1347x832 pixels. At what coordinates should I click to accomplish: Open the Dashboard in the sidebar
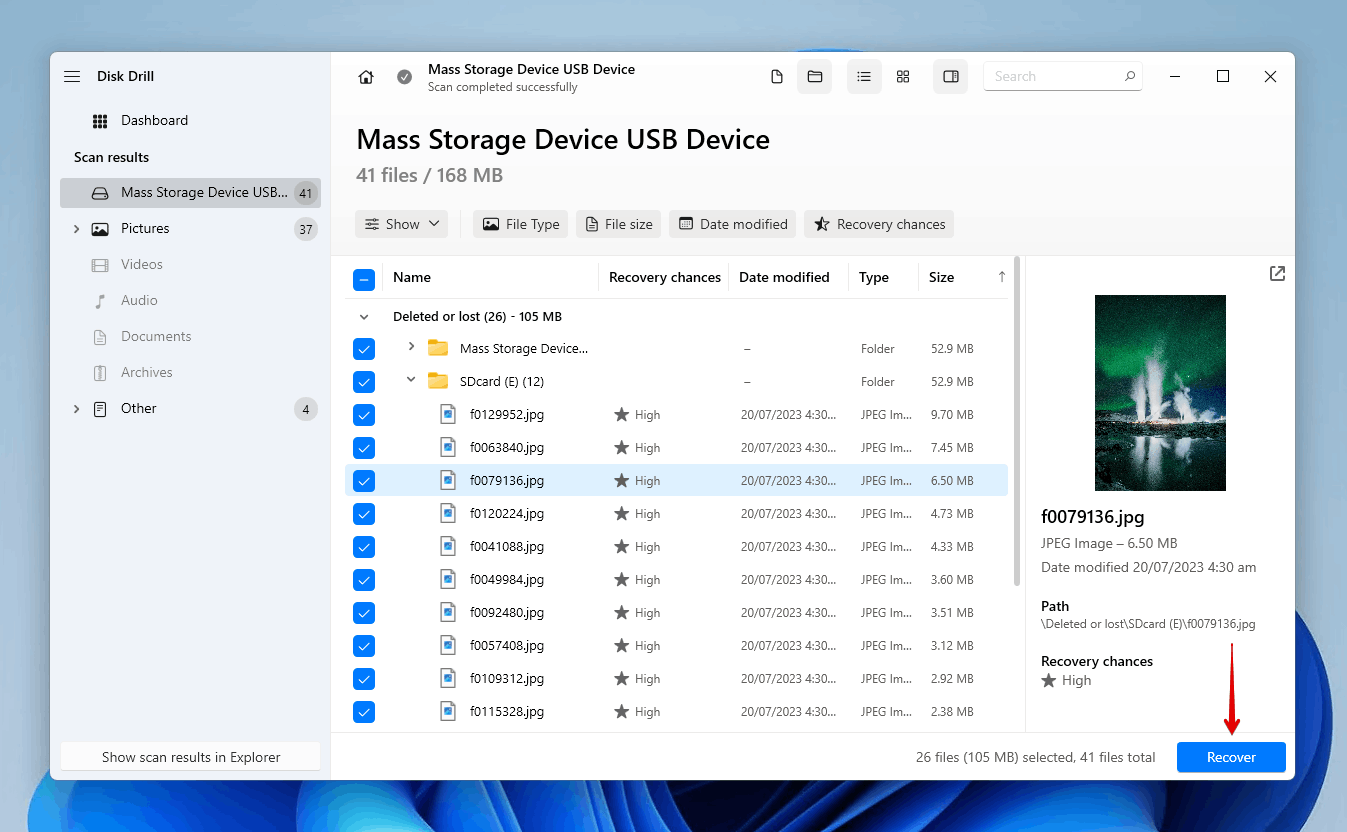(190, 121)
